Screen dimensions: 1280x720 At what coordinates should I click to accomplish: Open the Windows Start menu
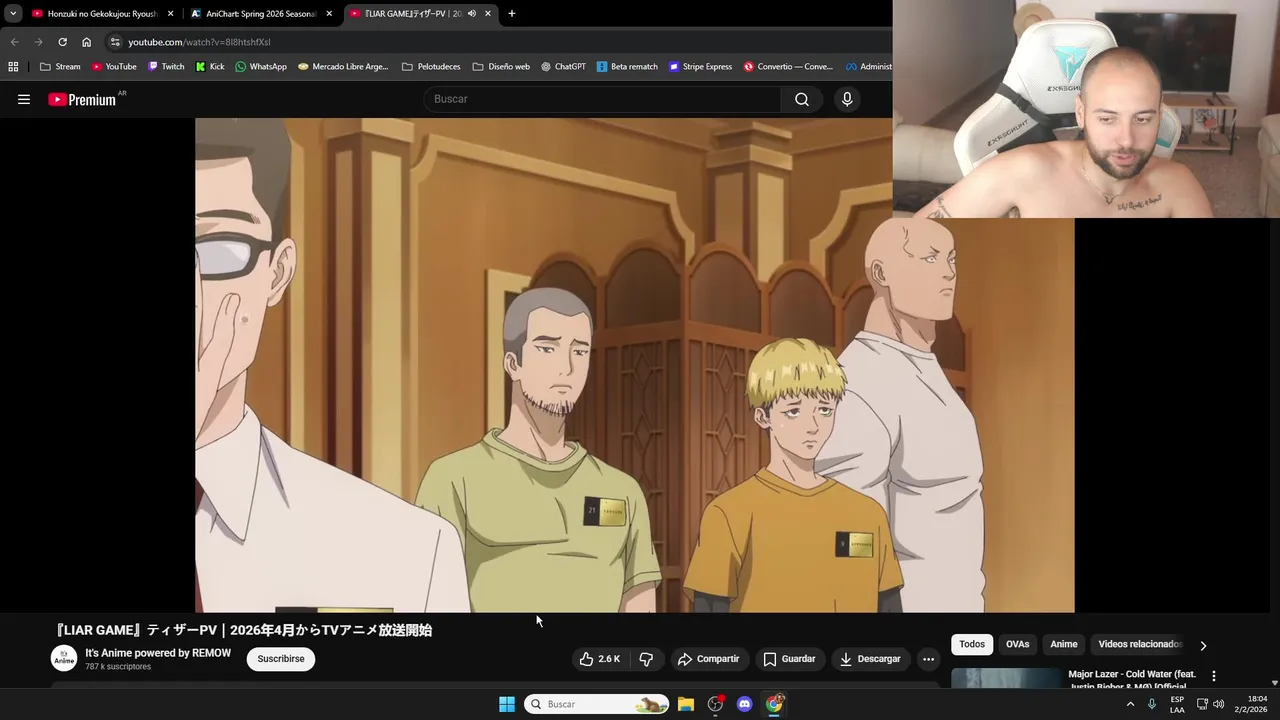507,704
